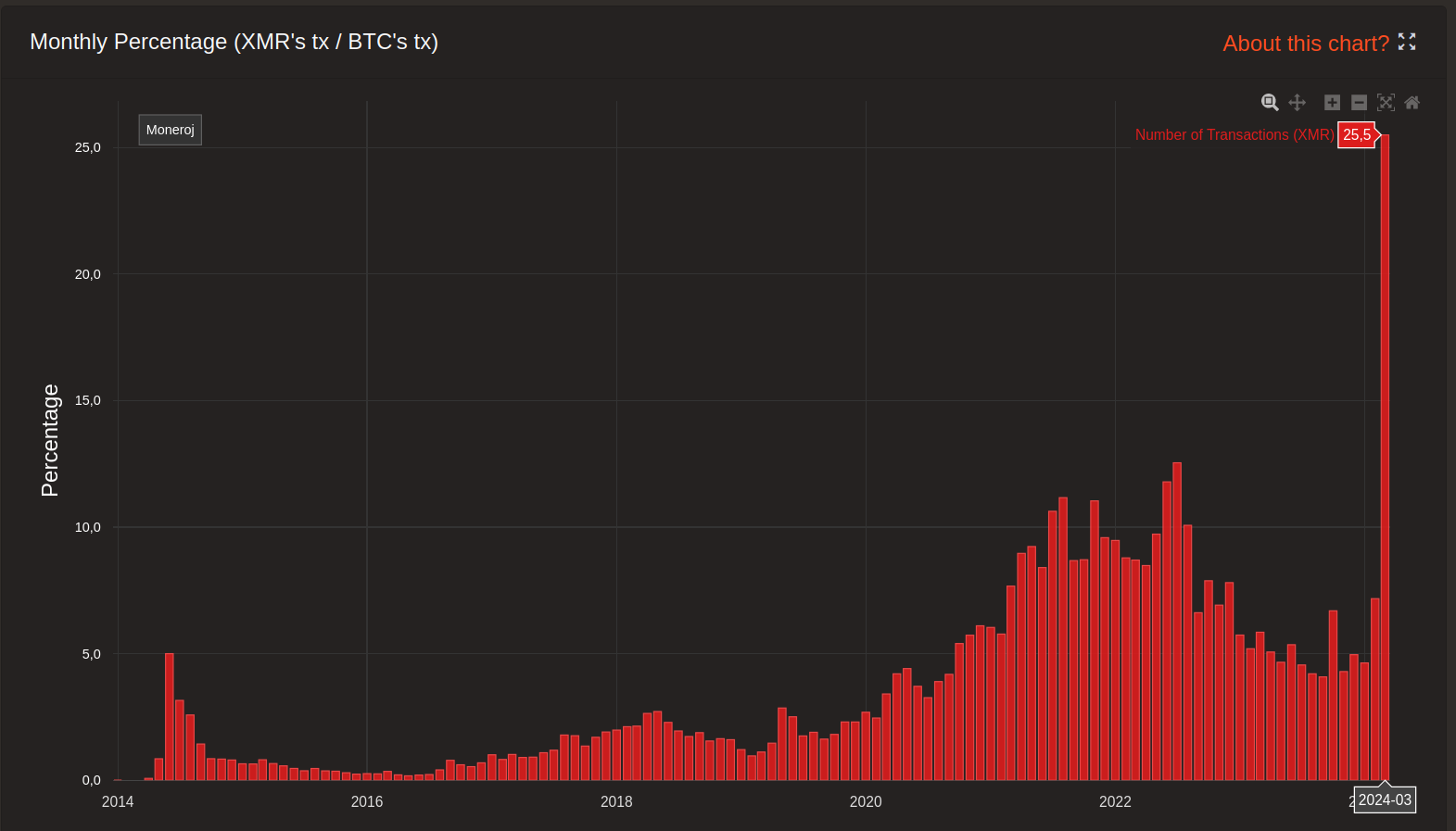This screenshot has height=831, width=1456.
Task: Open the 'About this chart?' link
Action: [x=1305, y=44]
